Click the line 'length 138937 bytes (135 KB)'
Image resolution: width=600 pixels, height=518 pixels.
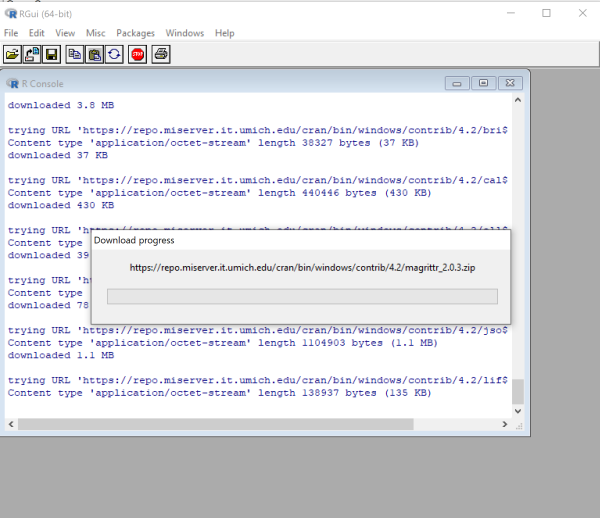(220, 393)
